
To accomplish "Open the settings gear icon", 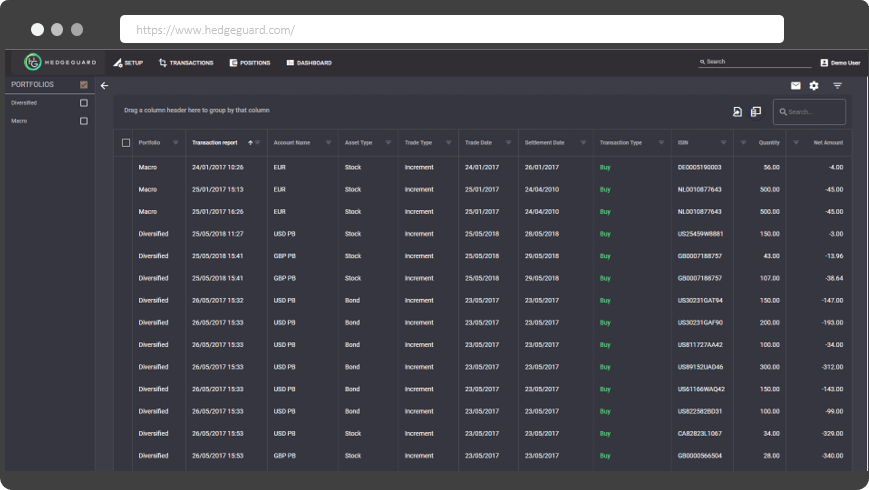I will pyautogui.click(x=814, y=85).
